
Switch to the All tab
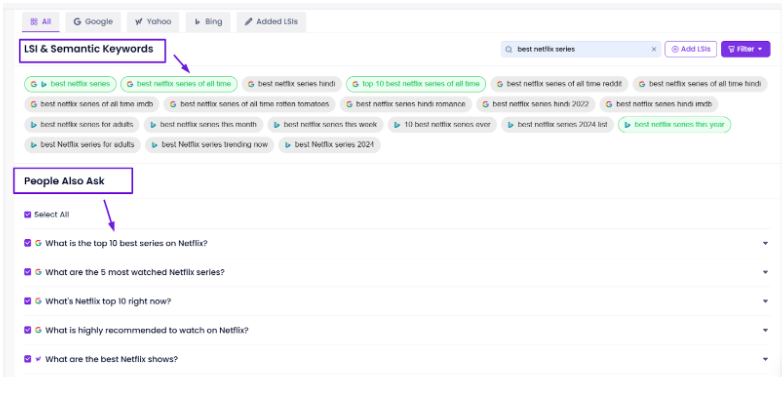[x=40, y=22]
